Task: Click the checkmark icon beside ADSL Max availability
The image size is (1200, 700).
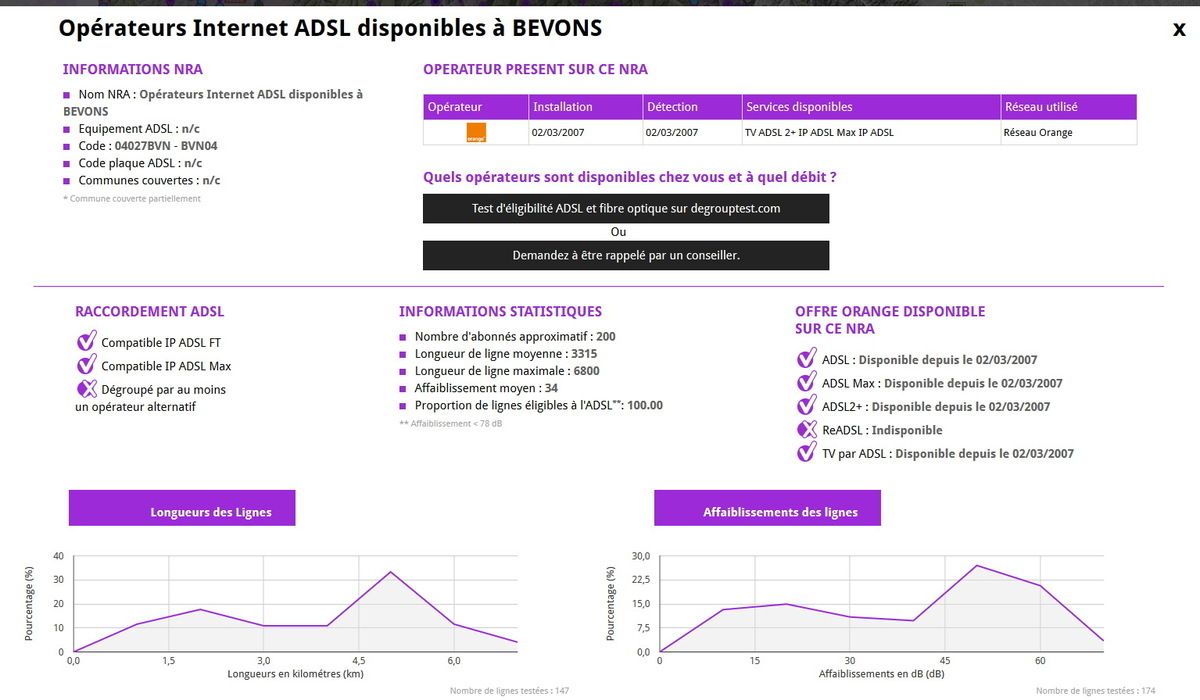Action: [x=807, y=382]
